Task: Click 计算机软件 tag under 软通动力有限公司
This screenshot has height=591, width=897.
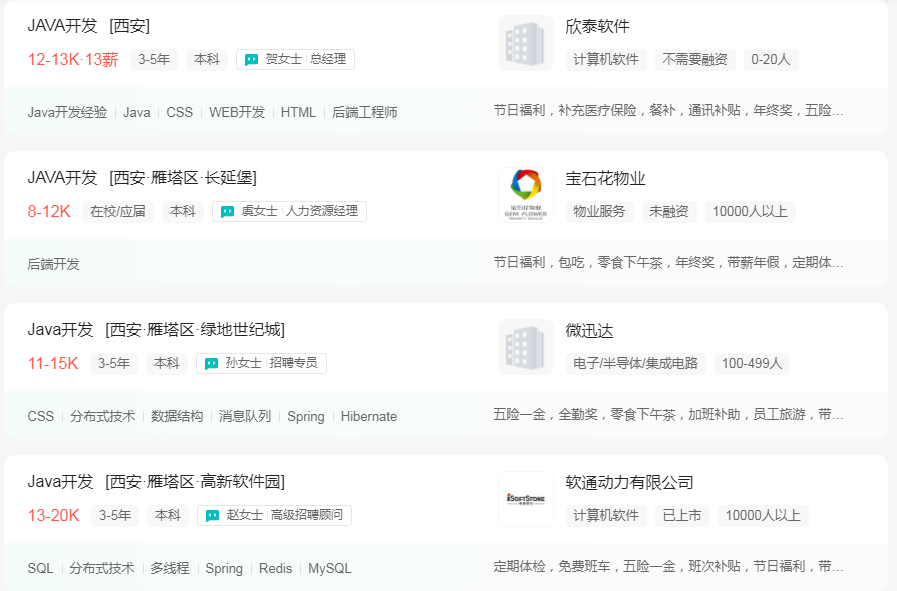Action: pyautogui.click(x=606, y=515)
